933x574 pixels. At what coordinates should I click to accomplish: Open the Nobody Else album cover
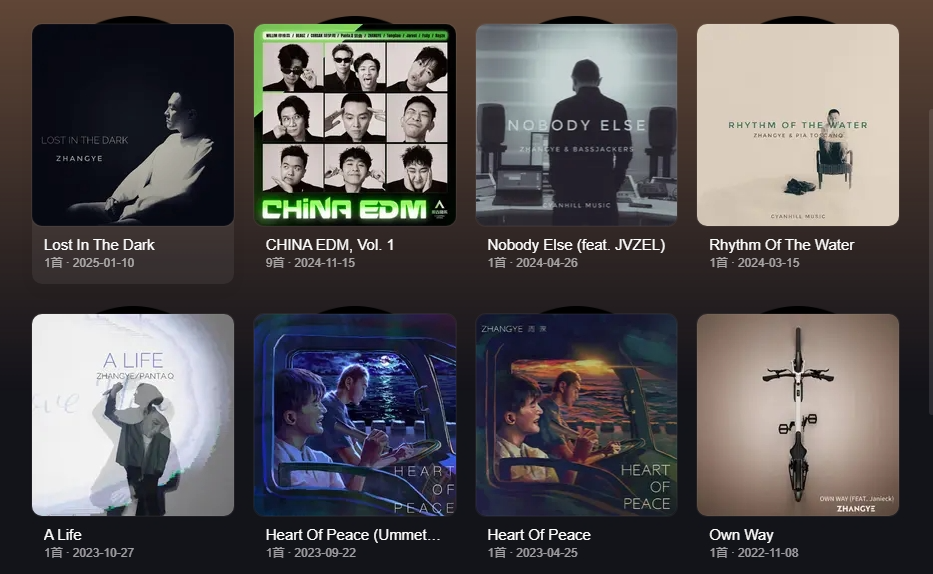click(x=577, y=125)
